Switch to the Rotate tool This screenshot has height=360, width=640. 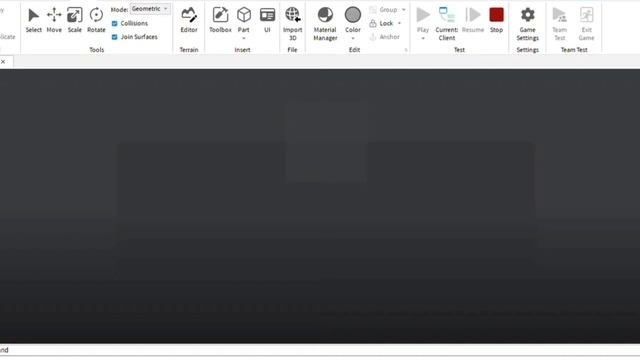click(96, 20)
